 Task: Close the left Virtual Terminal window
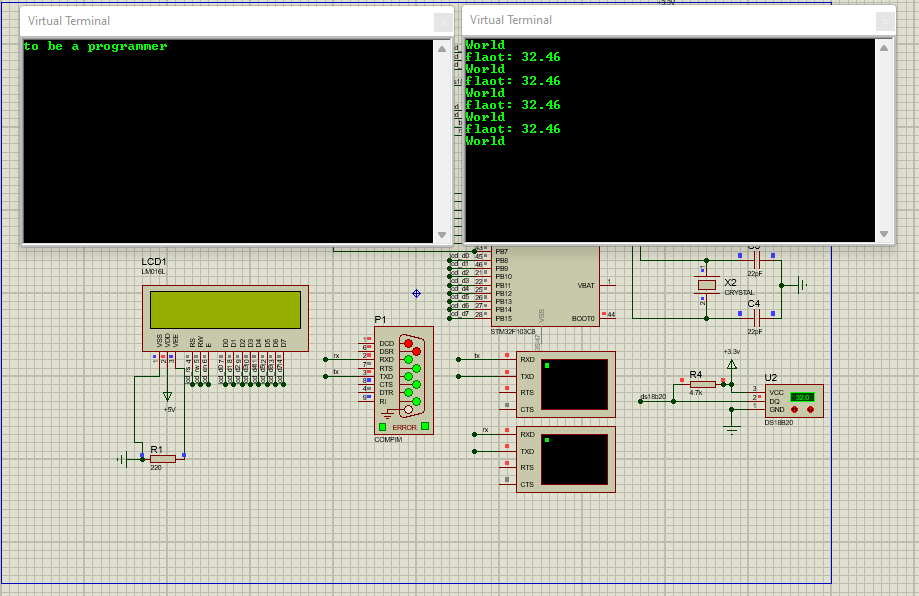point(443,21)
